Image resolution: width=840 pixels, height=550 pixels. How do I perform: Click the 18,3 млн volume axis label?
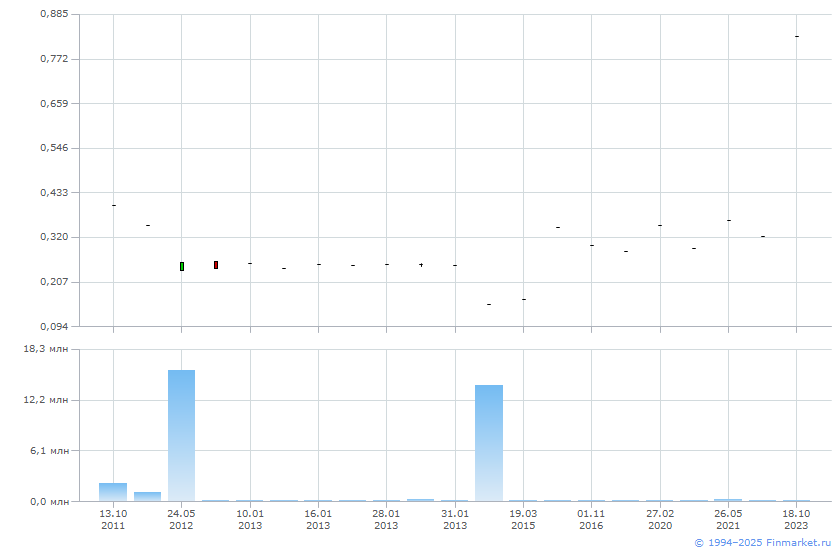(46, 349)
